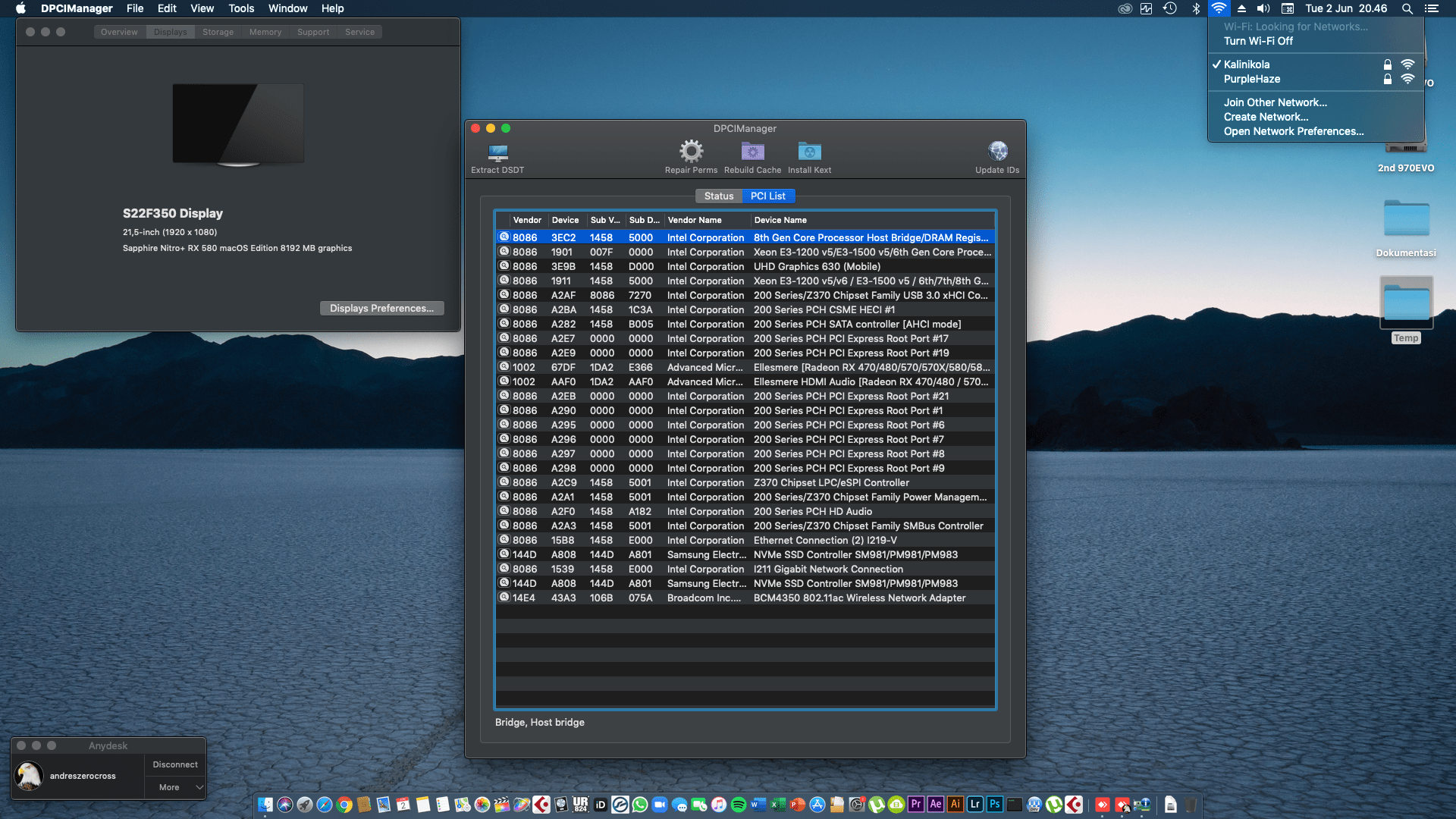Open Spotlight search in the menu bar
The width and height of the screenshot is (1456, 819).
coord(1407,8)
